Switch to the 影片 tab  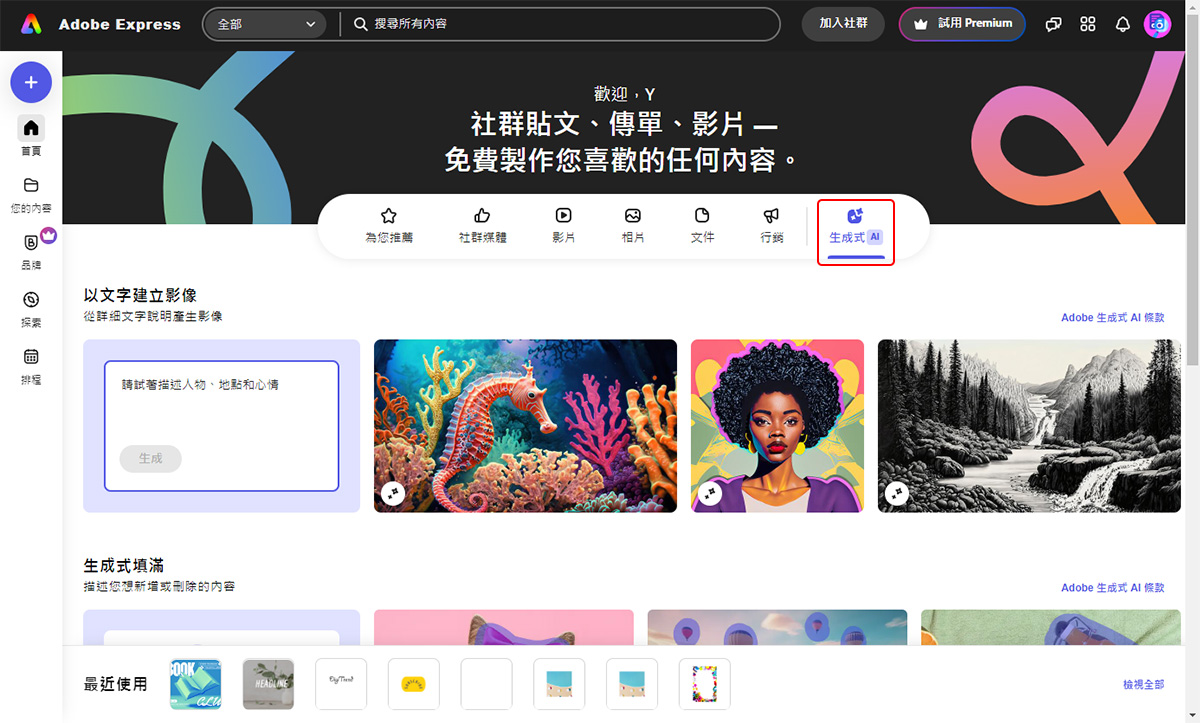pos(564,224)
